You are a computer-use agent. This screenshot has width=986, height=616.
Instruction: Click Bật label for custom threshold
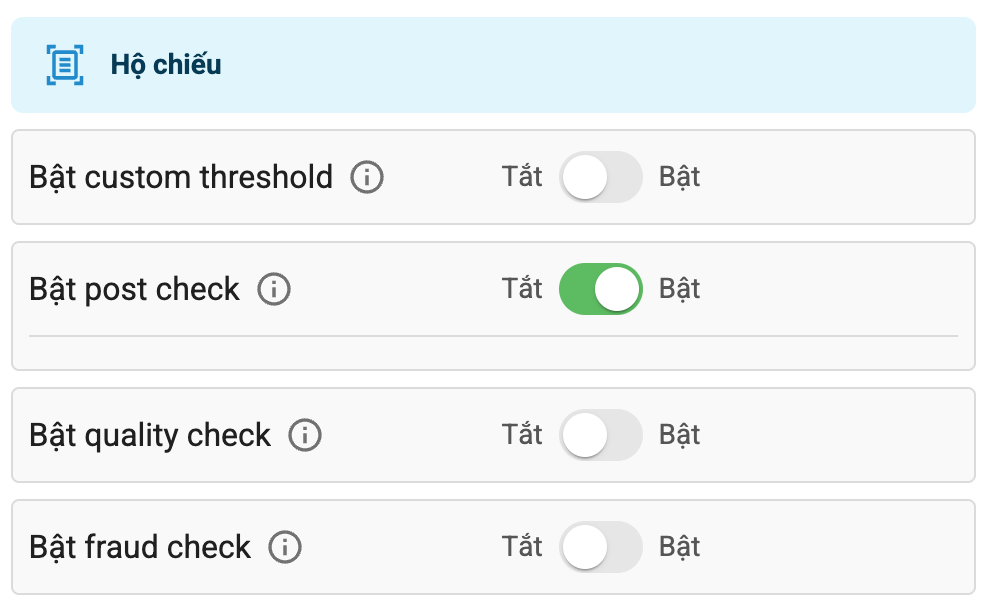679,178
